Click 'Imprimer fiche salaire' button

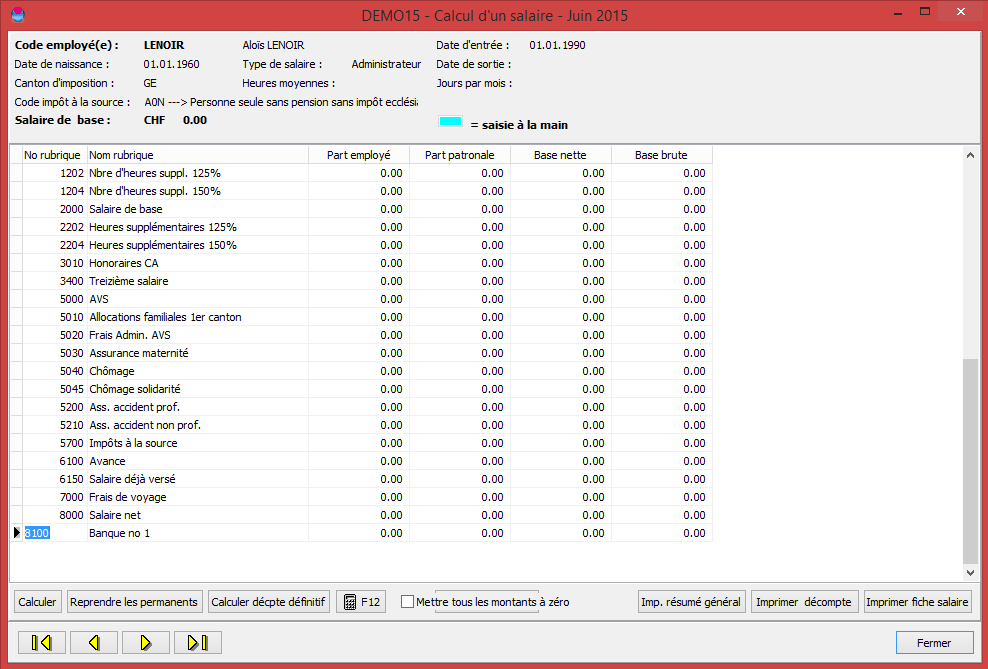(x=917, y=602)
